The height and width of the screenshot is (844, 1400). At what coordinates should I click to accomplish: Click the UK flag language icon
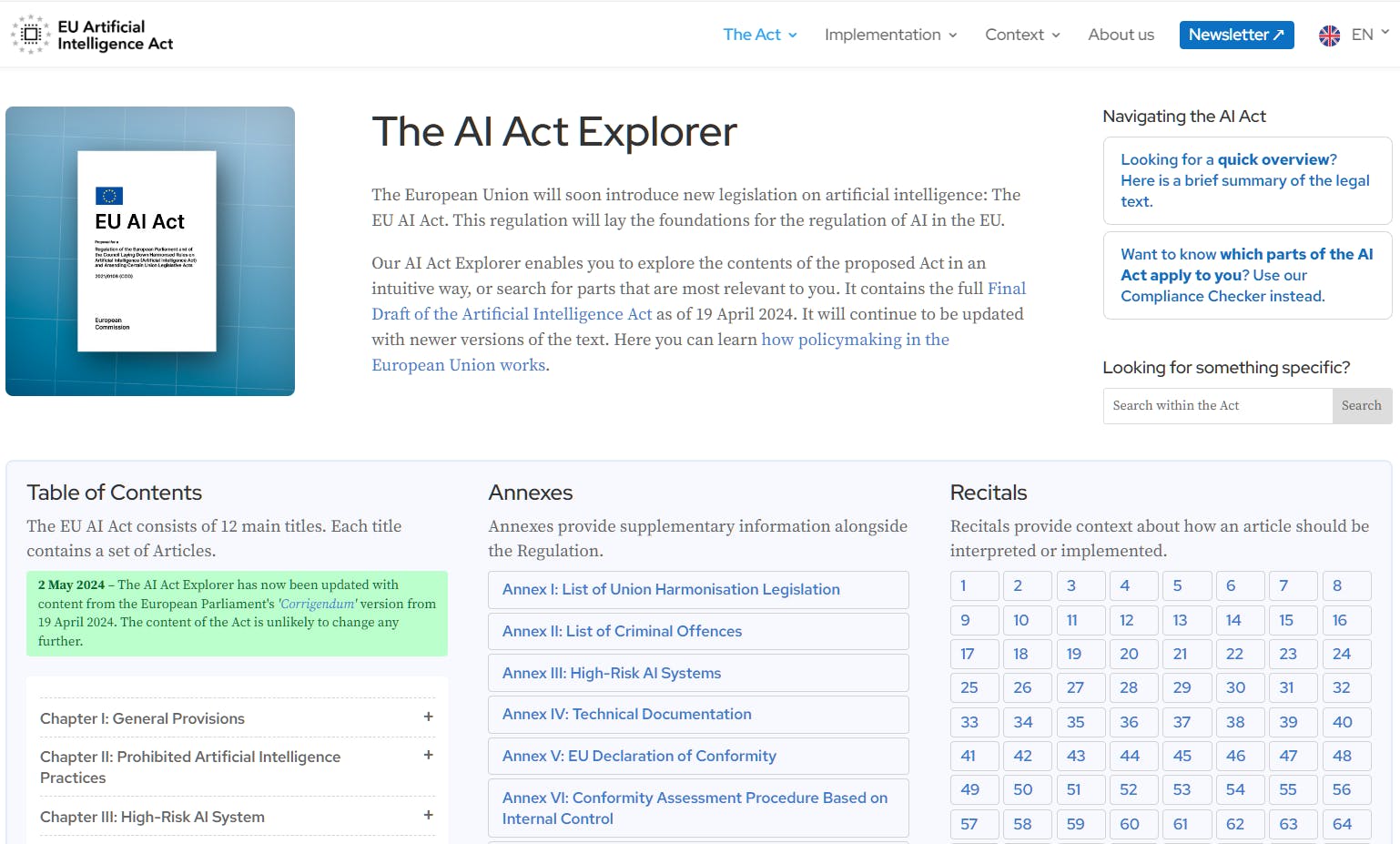1329,36
